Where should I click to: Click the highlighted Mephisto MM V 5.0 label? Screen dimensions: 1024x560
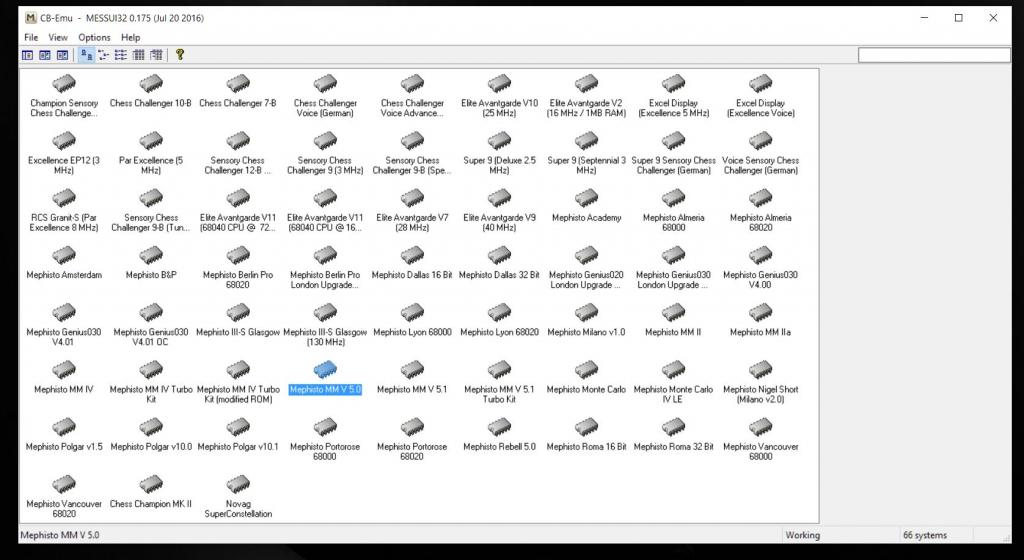(325, 389)
